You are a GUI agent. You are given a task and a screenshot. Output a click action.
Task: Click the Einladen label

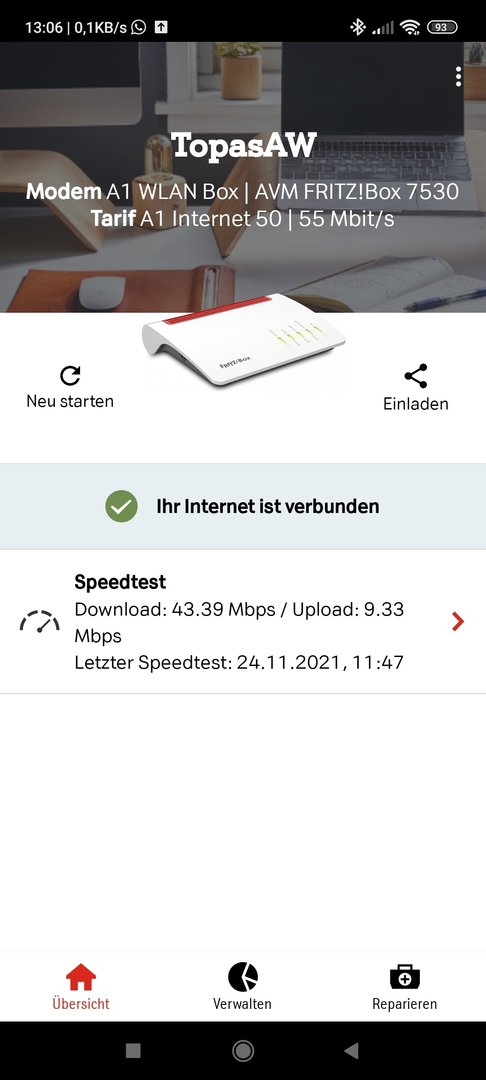[416, 404]
